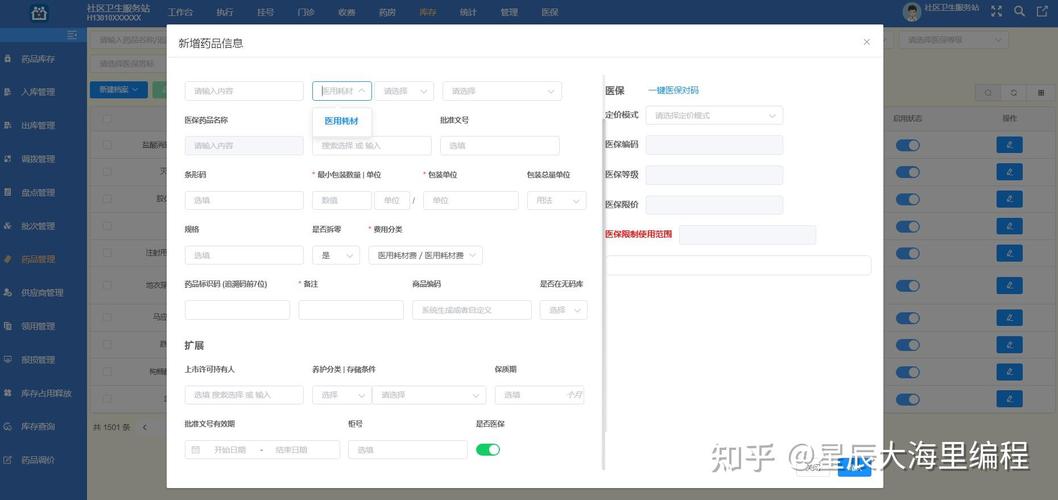Close the 新增药品信息 dialog
1058x500 pixels.
click(867, 42)
